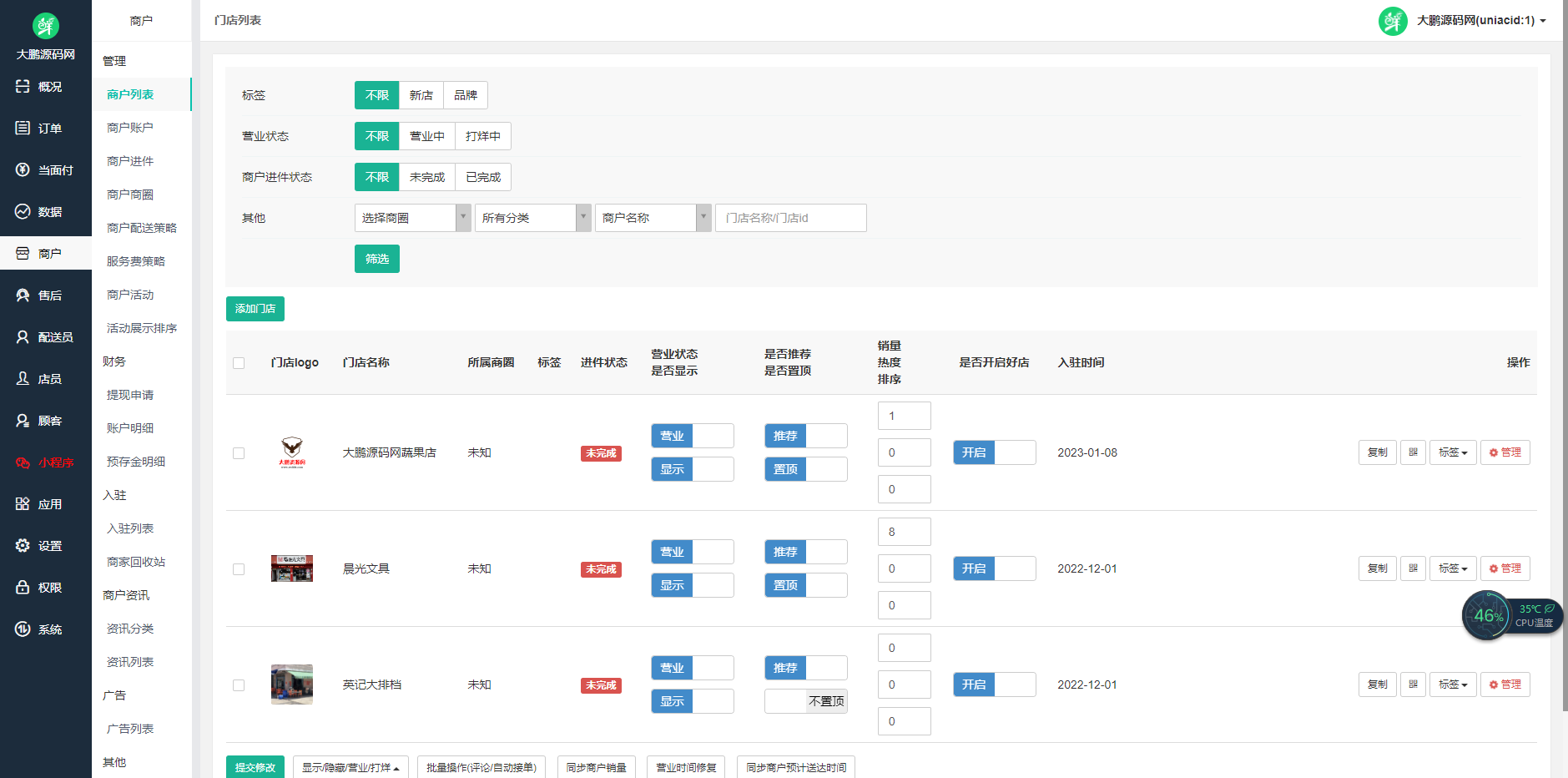Viewport: 1568px width, 778px height.
Task: Open the 入驻列表 menu entry
Action: tap(129, 528)
